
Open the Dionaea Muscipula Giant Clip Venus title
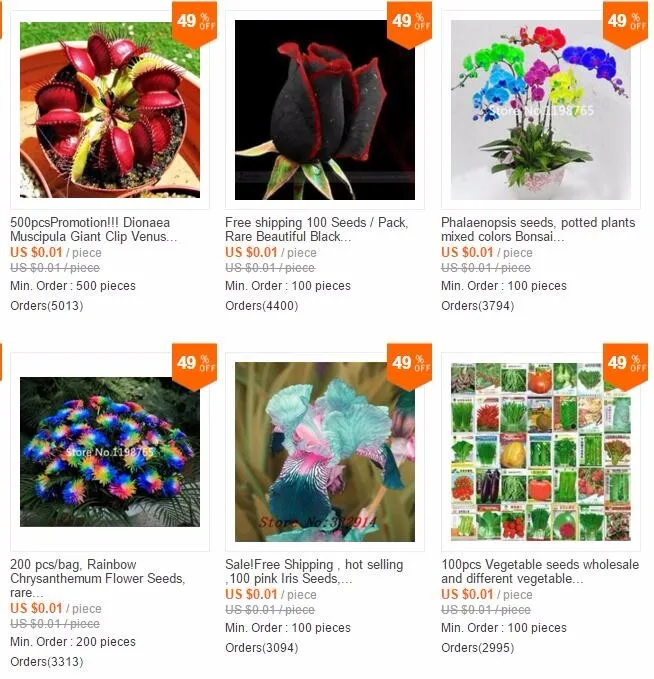[x=94, y=230]
